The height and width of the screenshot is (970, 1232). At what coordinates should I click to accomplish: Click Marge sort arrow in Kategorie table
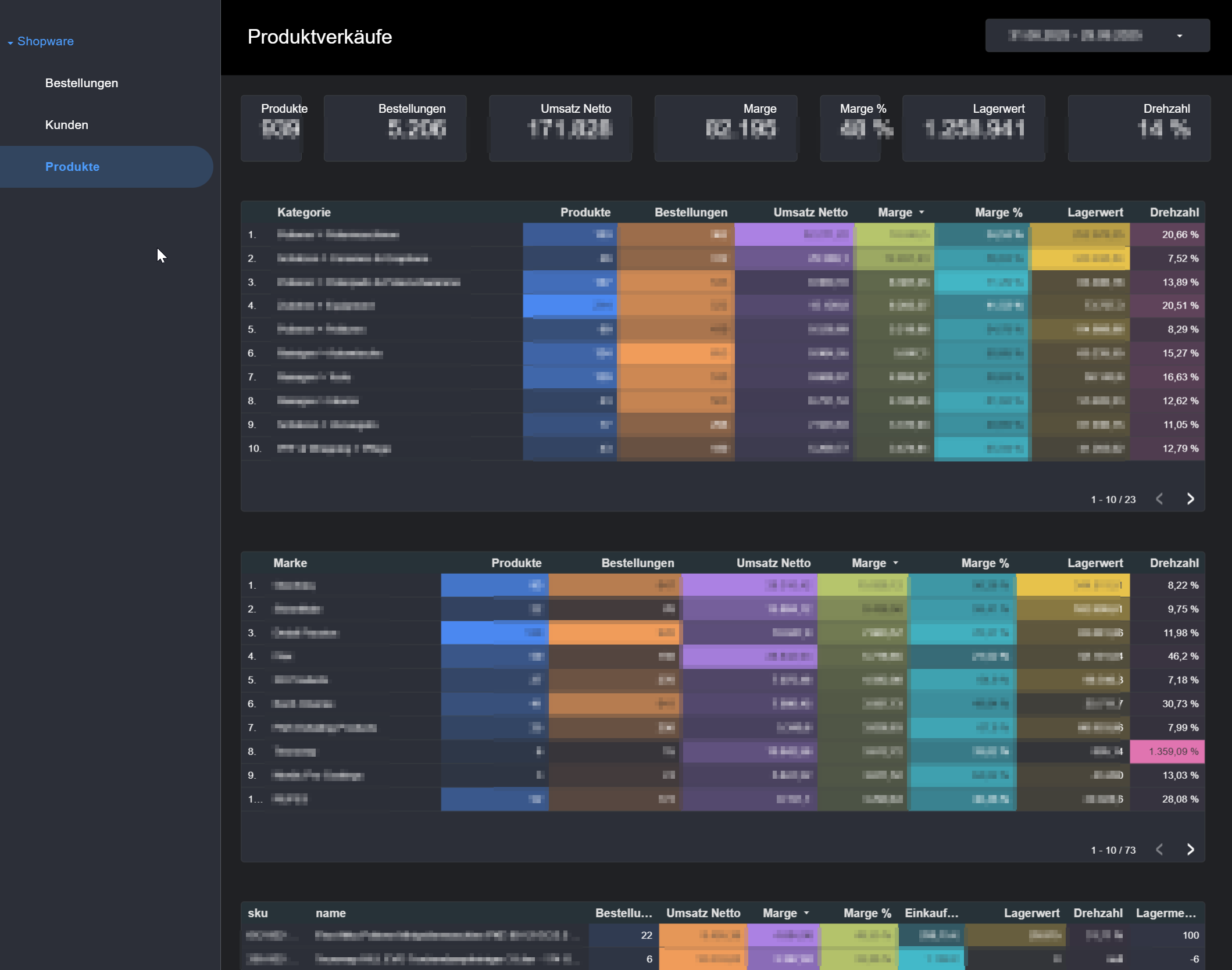pyautogui.click(x=922, y=213)
